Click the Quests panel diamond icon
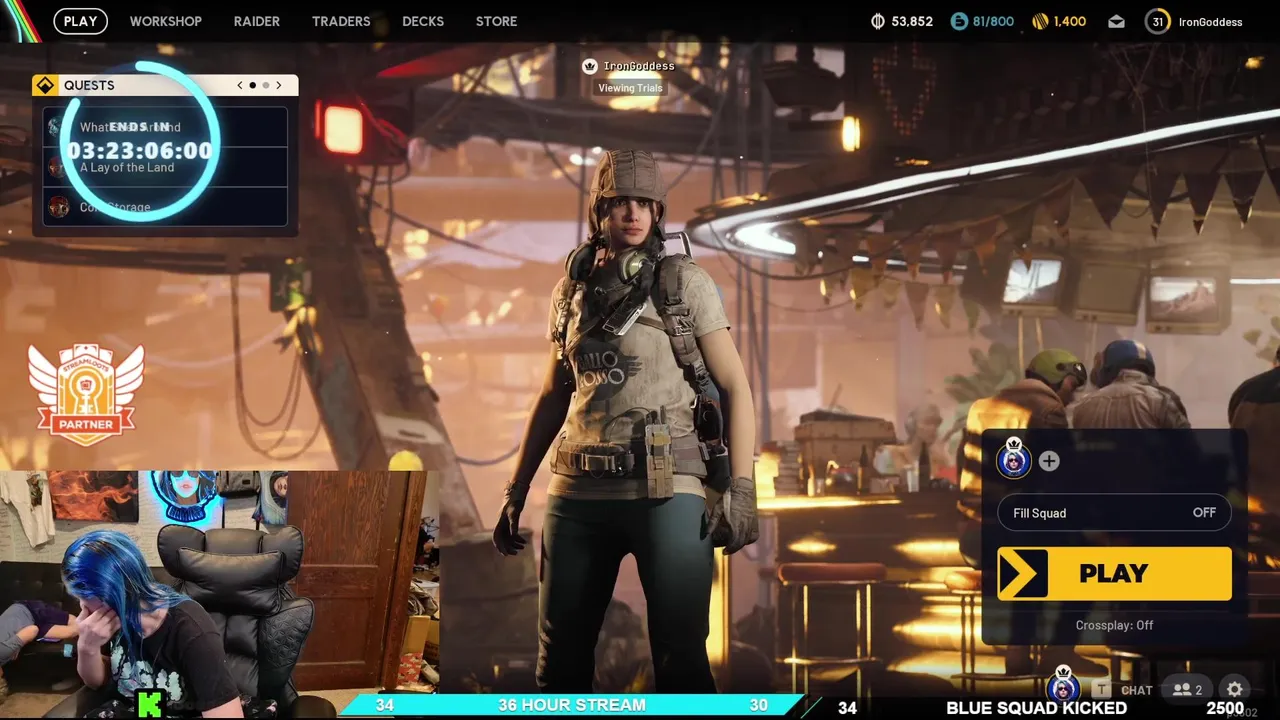This screenshot has width=1280, height=720. point(45,85)
